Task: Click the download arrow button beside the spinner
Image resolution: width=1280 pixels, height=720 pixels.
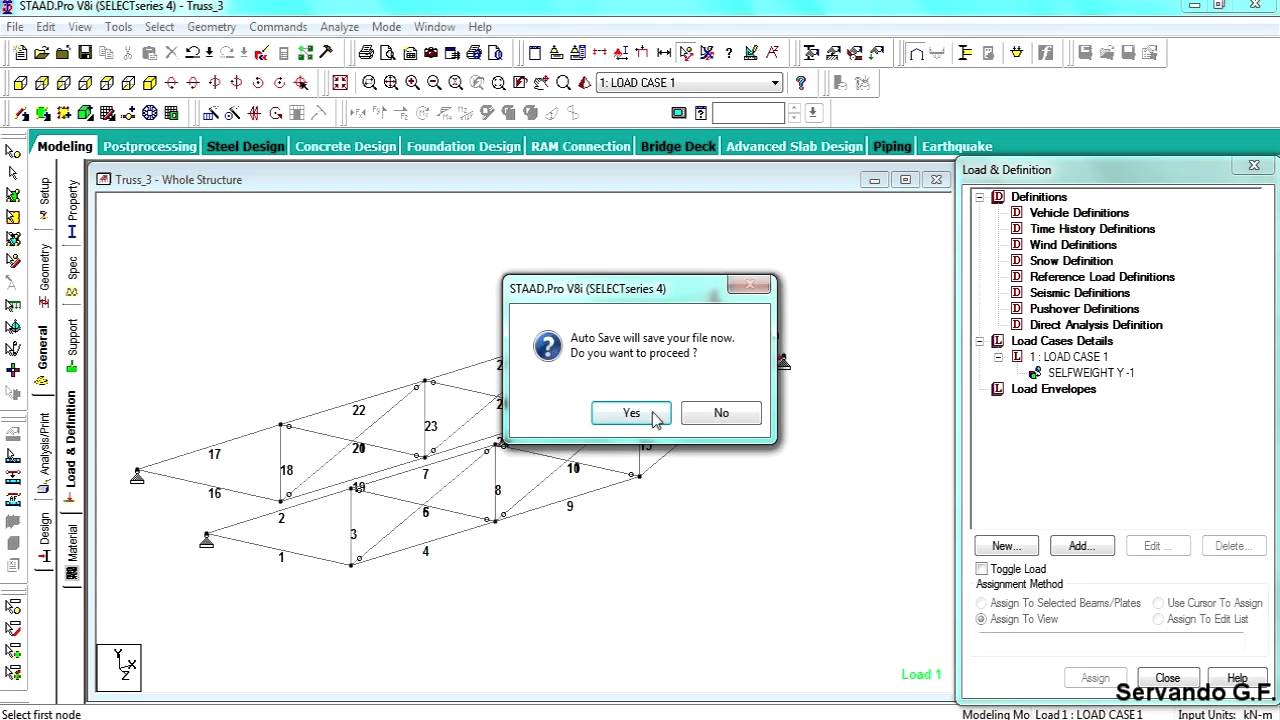Action: click(x=813, y=113)
